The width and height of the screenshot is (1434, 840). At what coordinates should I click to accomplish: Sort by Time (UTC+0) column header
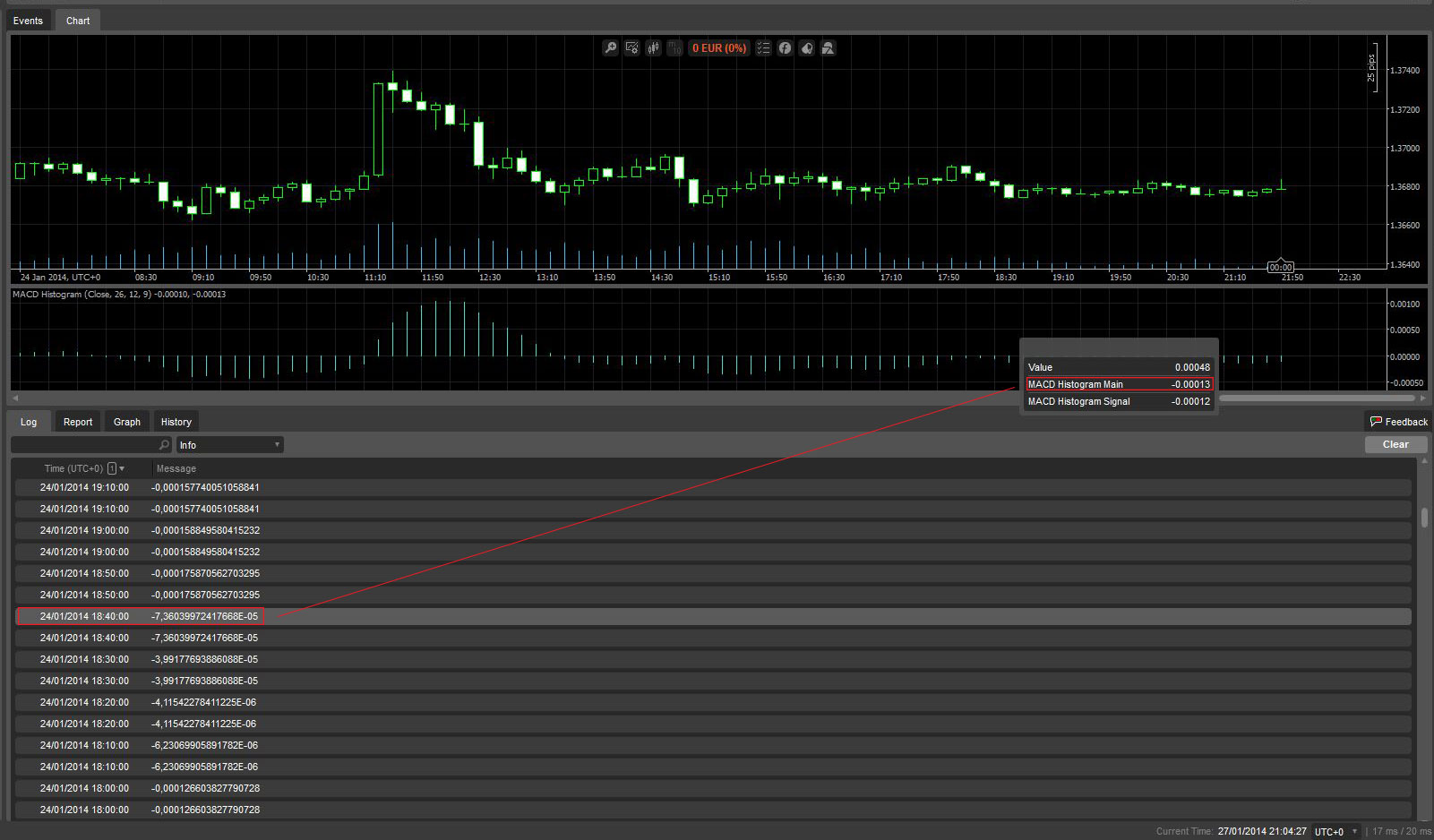coord(73,468)
